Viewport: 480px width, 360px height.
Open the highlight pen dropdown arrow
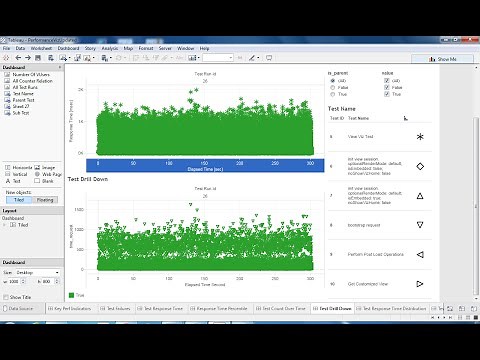tap(258, 58)
